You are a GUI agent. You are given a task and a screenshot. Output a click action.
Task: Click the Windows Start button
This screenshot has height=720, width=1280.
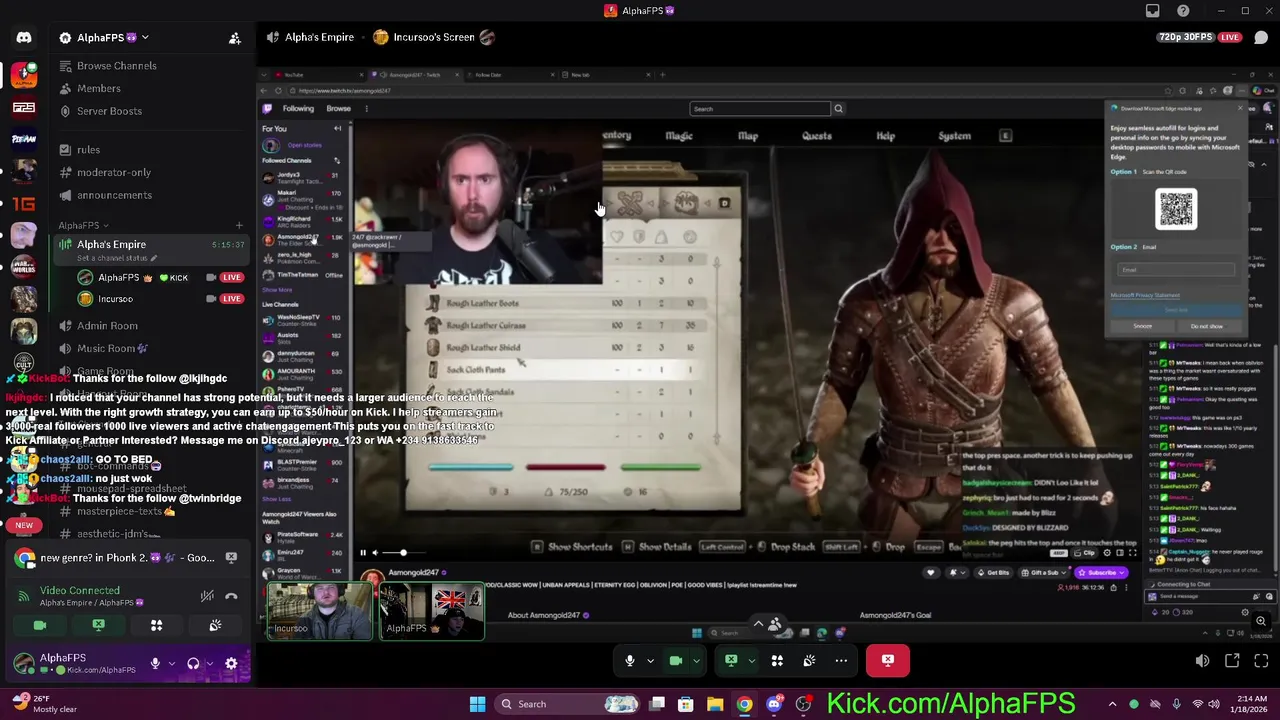[477, 704]
